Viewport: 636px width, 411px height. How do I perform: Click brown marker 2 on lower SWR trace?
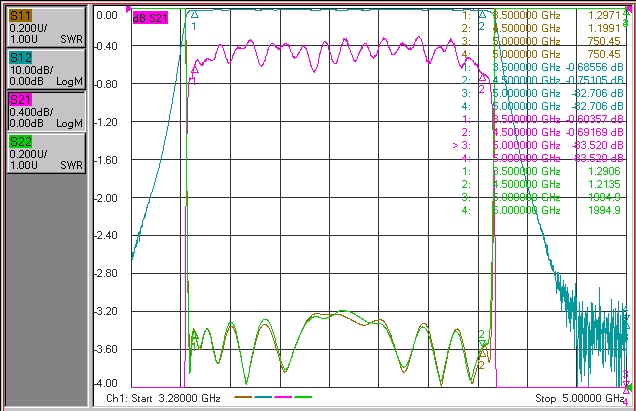pos(483,354)
